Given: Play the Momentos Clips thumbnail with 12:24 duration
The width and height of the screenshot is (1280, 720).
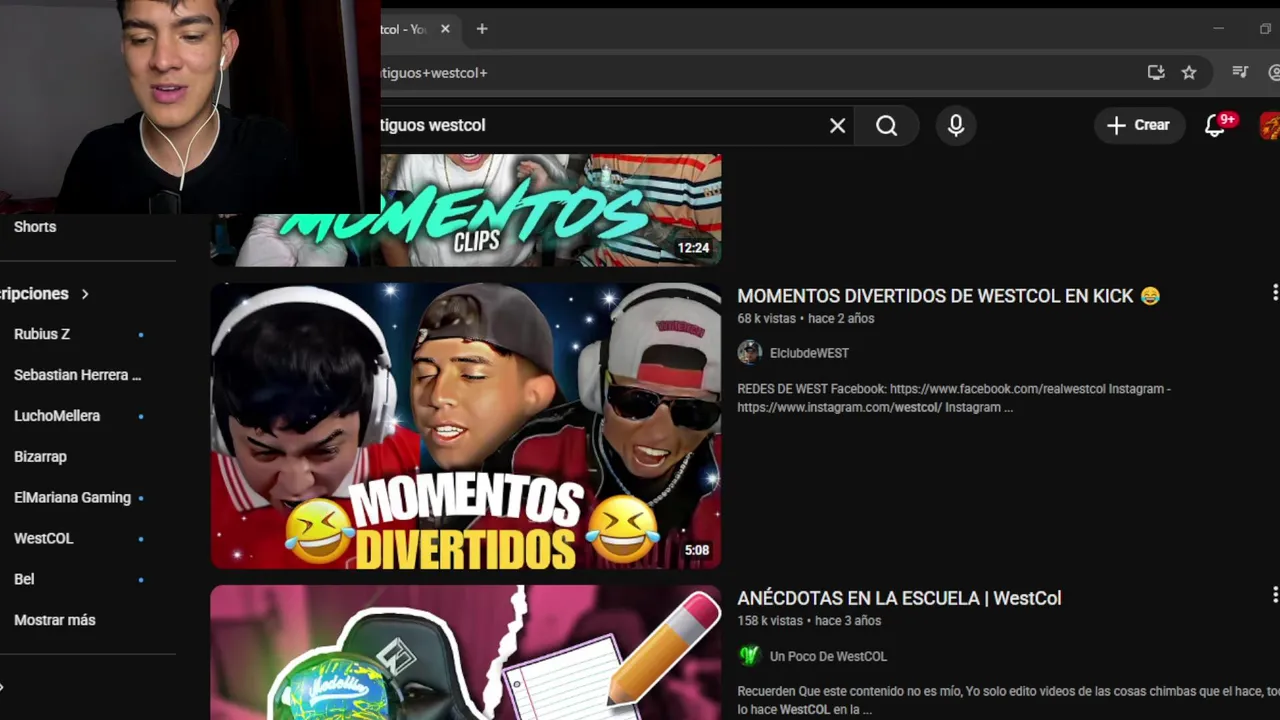Looking at the screenshot, I should [466, 210].
